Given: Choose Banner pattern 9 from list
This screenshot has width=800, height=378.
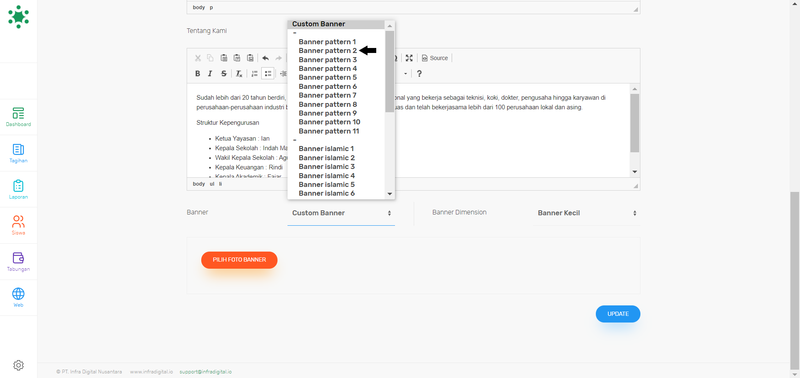Looking at the screenshot, I should click(x=328, y=113).
